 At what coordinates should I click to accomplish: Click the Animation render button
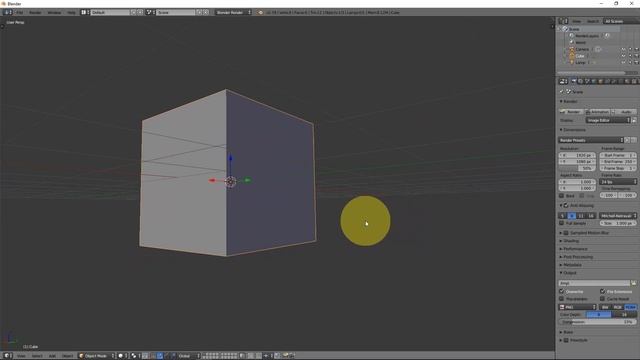[597, 112]
